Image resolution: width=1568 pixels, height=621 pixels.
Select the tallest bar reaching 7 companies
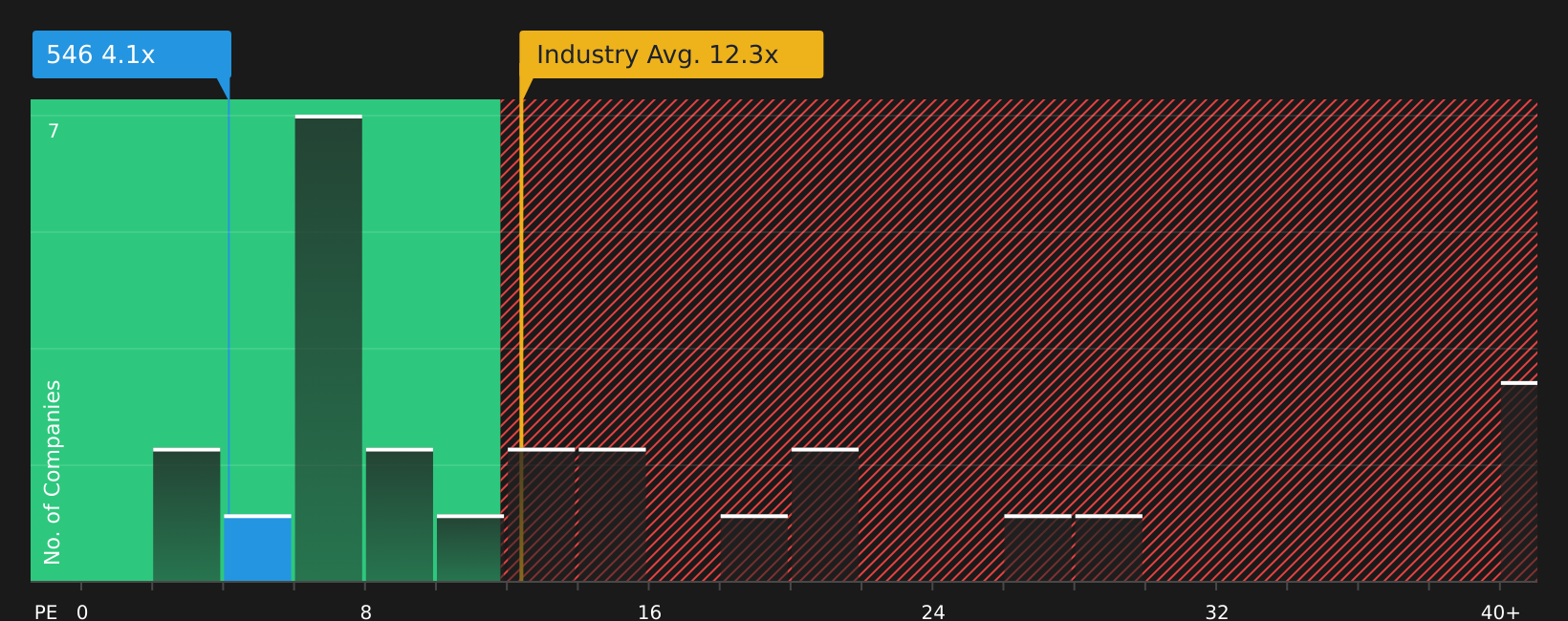point(328,349)
